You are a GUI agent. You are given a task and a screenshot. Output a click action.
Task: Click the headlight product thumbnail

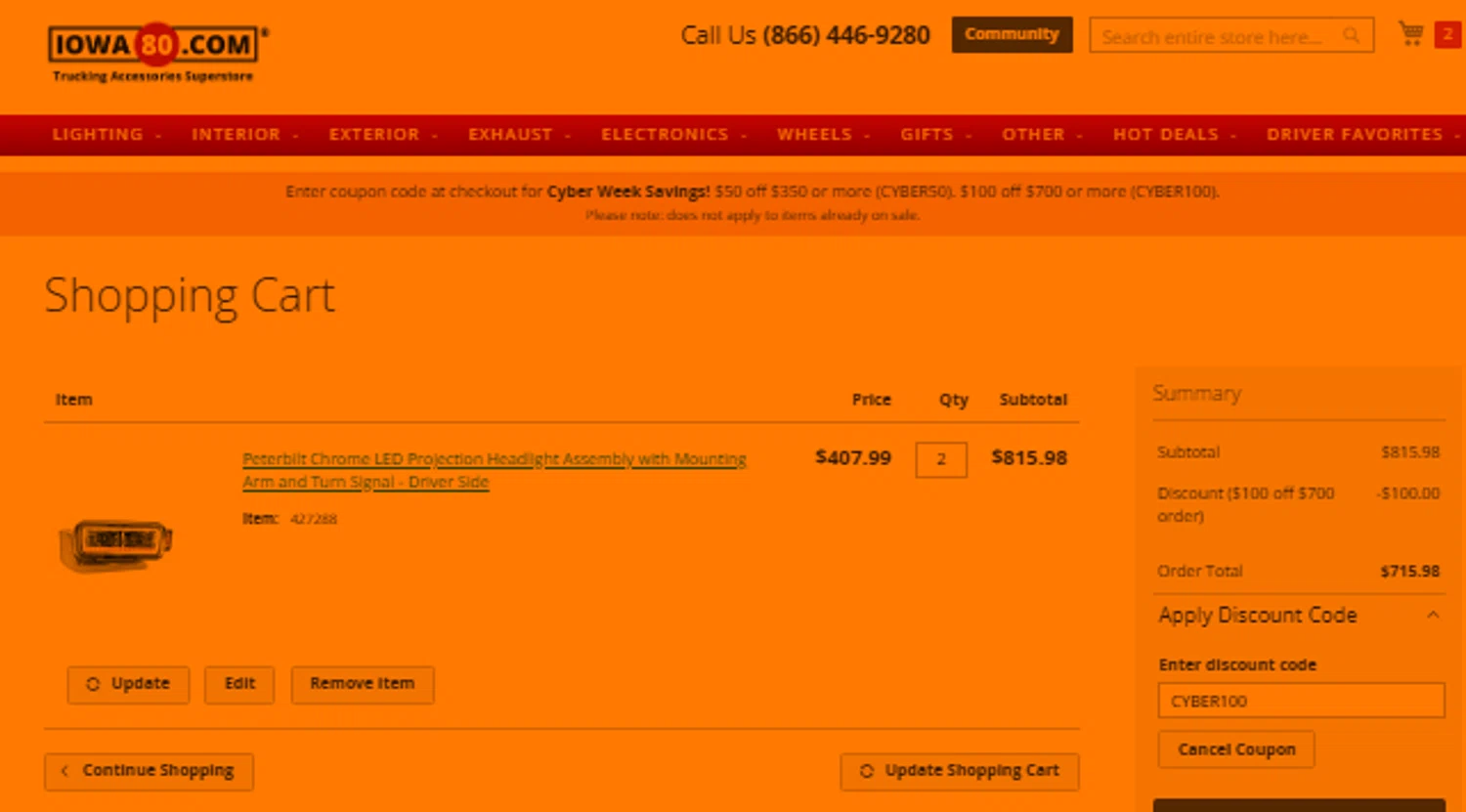pyautogui.click(x=115, y=543)
